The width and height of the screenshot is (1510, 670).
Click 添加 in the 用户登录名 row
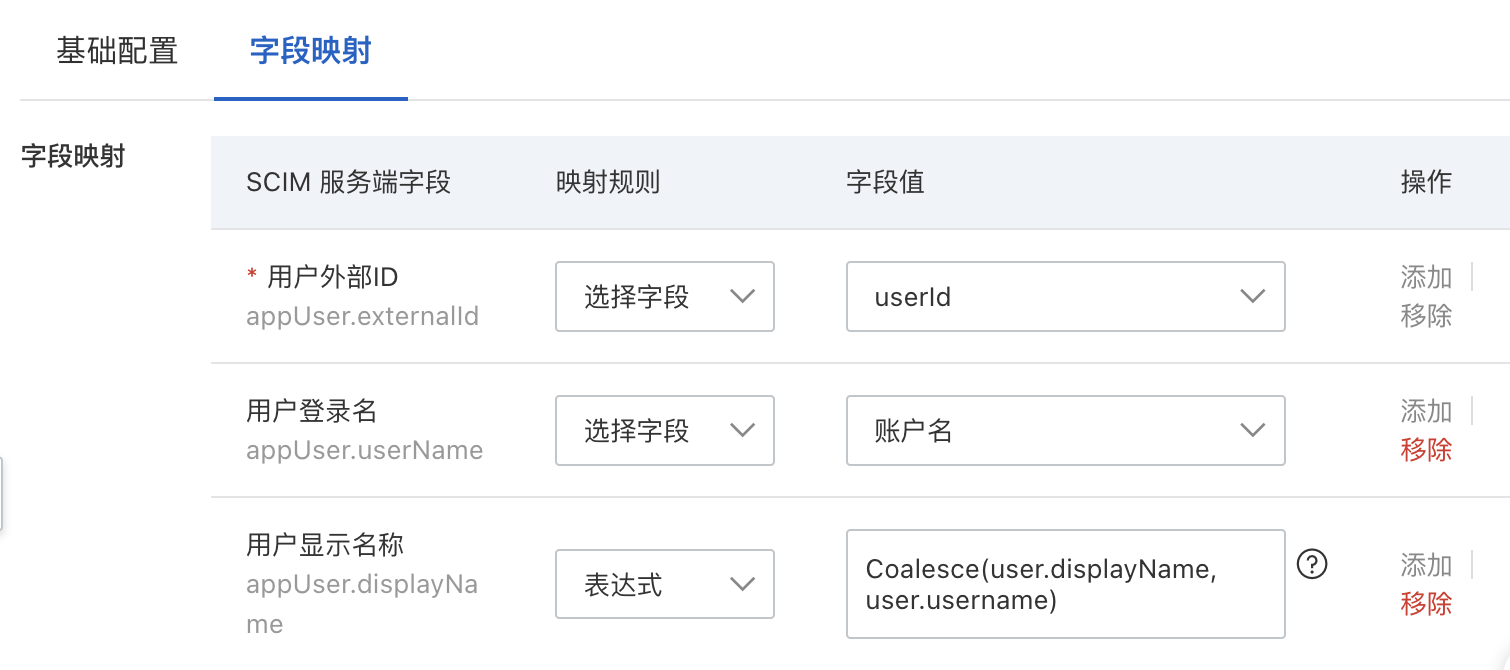point(1425,411)
